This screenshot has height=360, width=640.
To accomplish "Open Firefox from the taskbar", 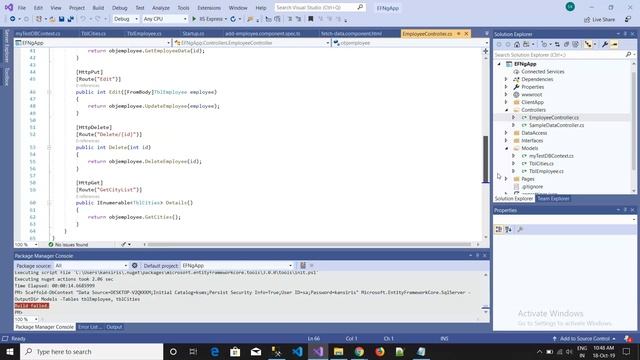I will 380,351.
